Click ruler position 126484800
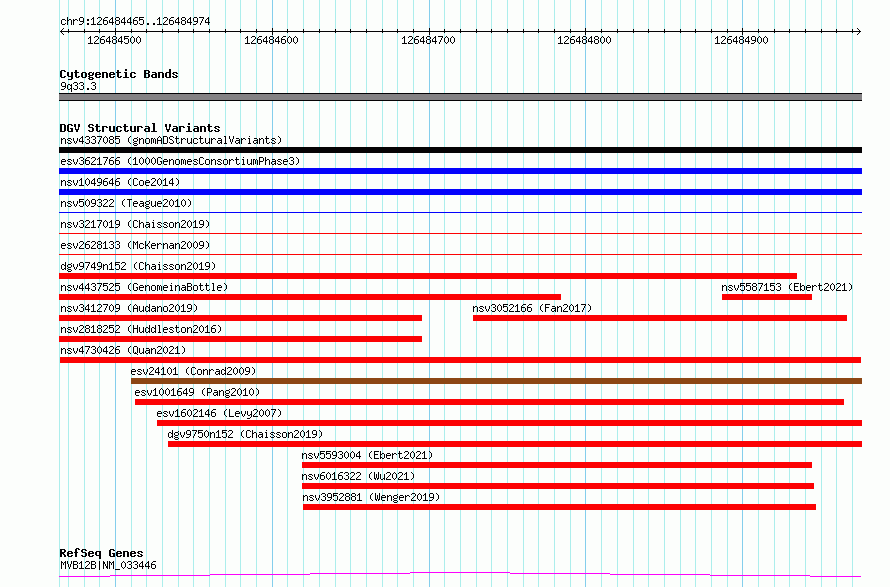This screenshot has width=890, height=587. pyautogui.click(x=584, y=40)
